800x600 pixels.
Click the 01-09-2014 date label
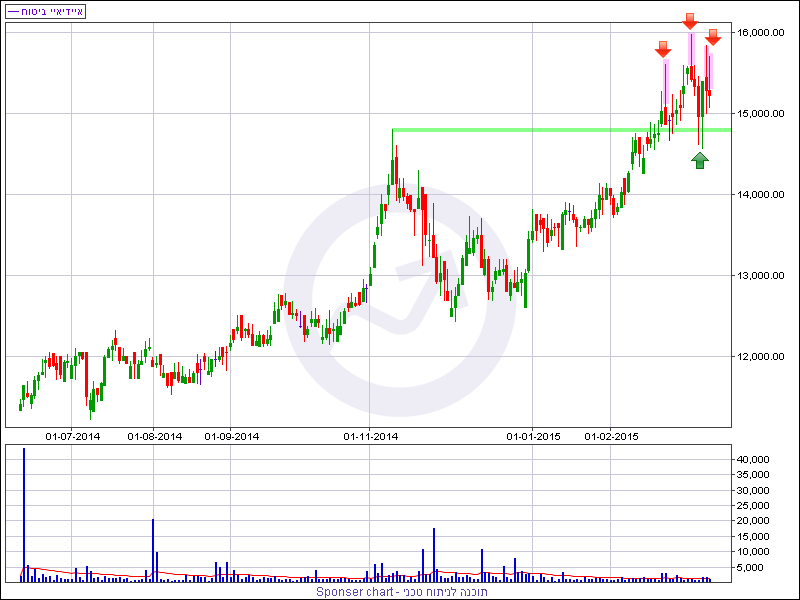(x=232, y=436)
